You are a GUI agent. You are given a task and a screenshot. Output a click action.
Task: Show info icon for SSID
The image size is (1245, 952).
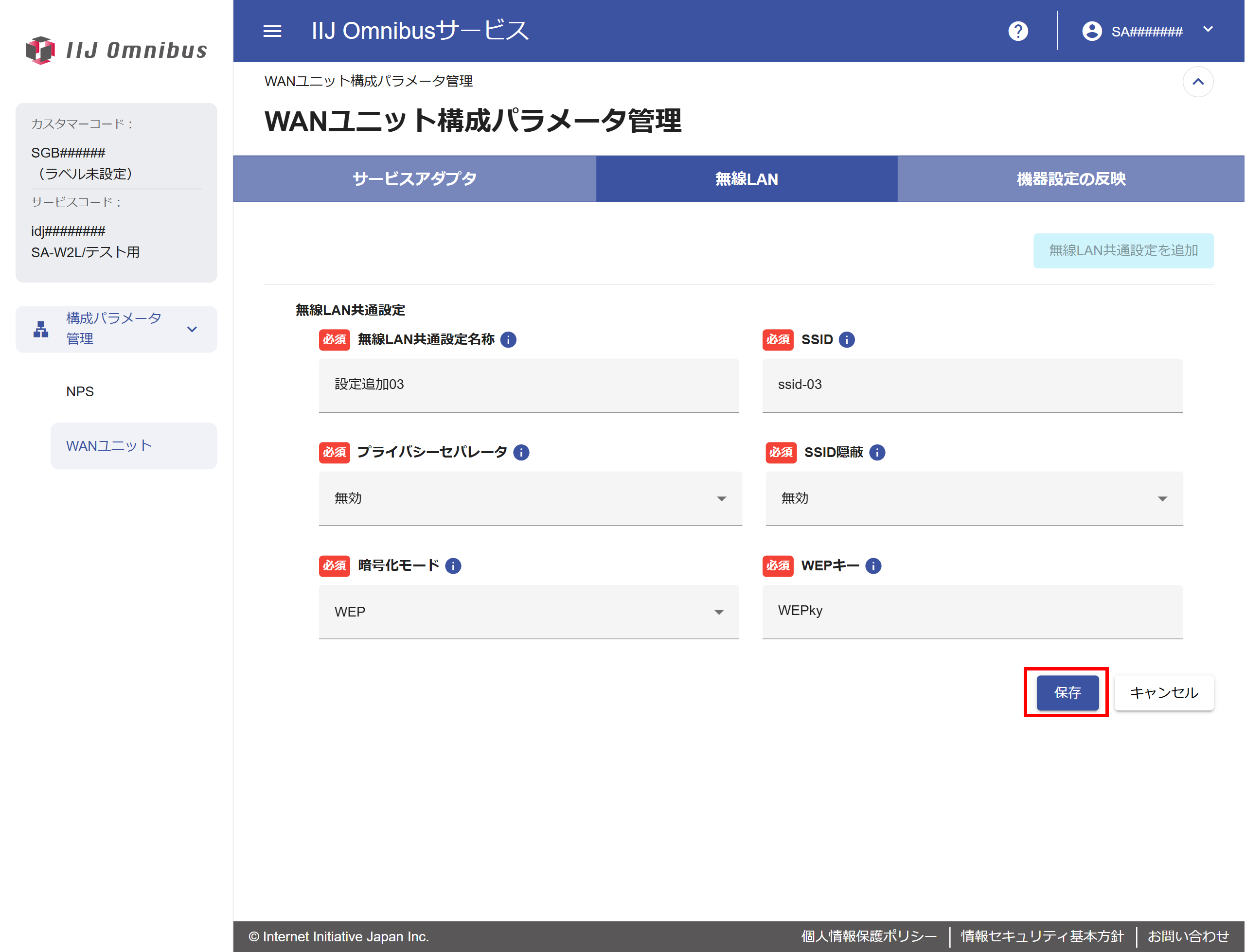click(x=846, y=339)
